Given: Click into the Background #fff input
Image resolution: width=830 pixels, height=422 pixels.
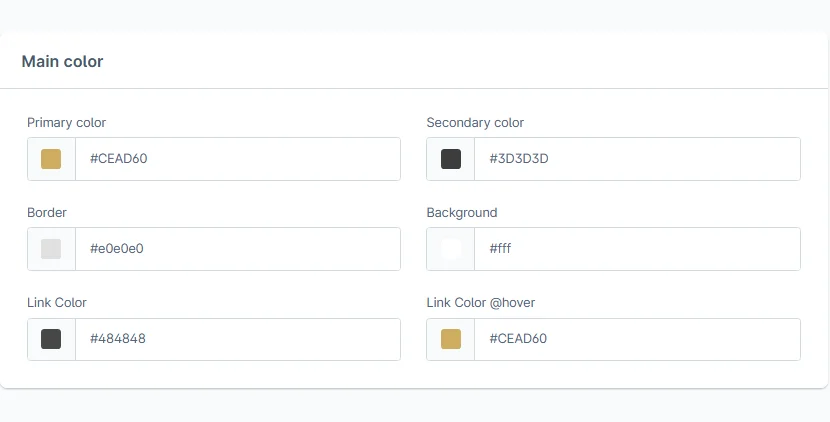Looking at the screenshot, I should coord(638,249).
